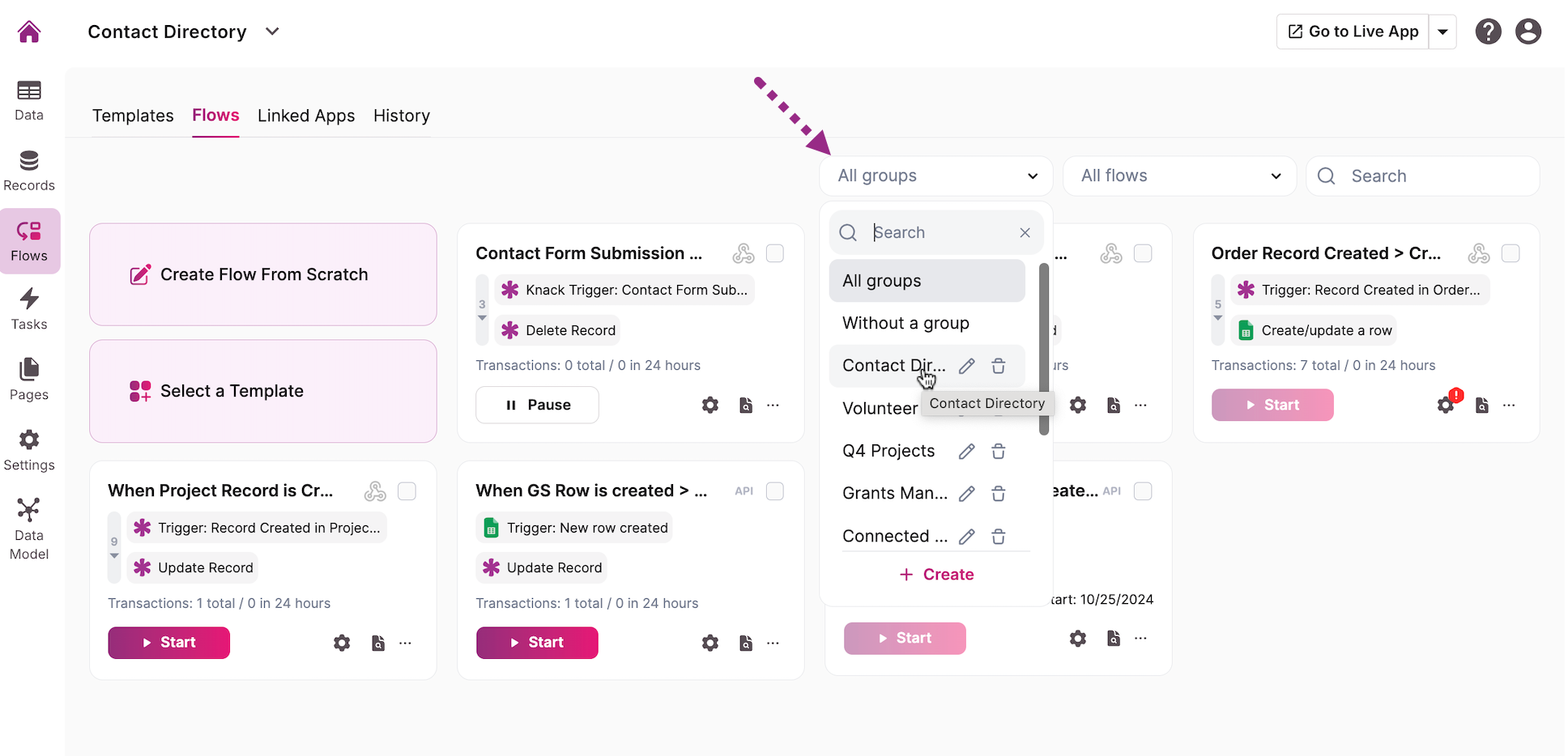The image size is (1568, 756).
Task: Edit the Q4 Projects group name
Action: (x=966, y=452)
